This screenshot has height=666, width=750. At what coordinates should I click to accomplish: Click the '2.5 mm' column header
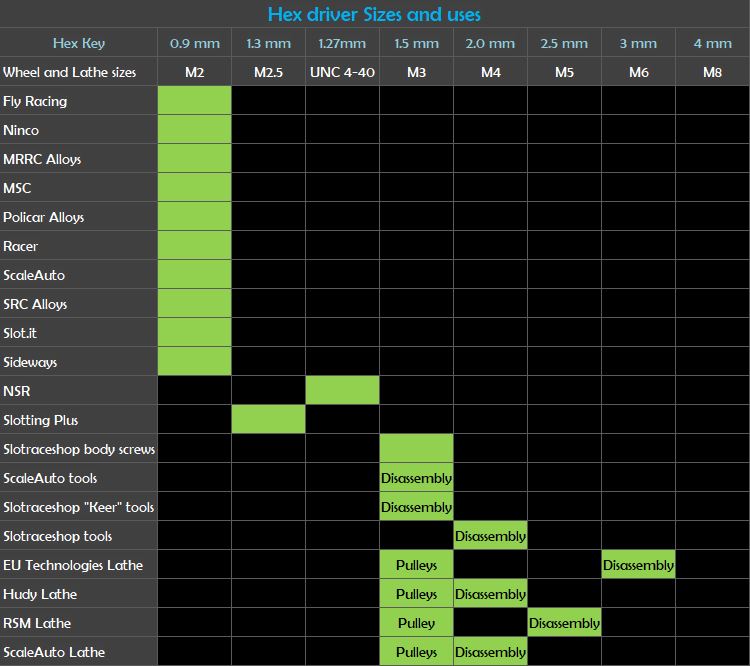pos(564,44)
